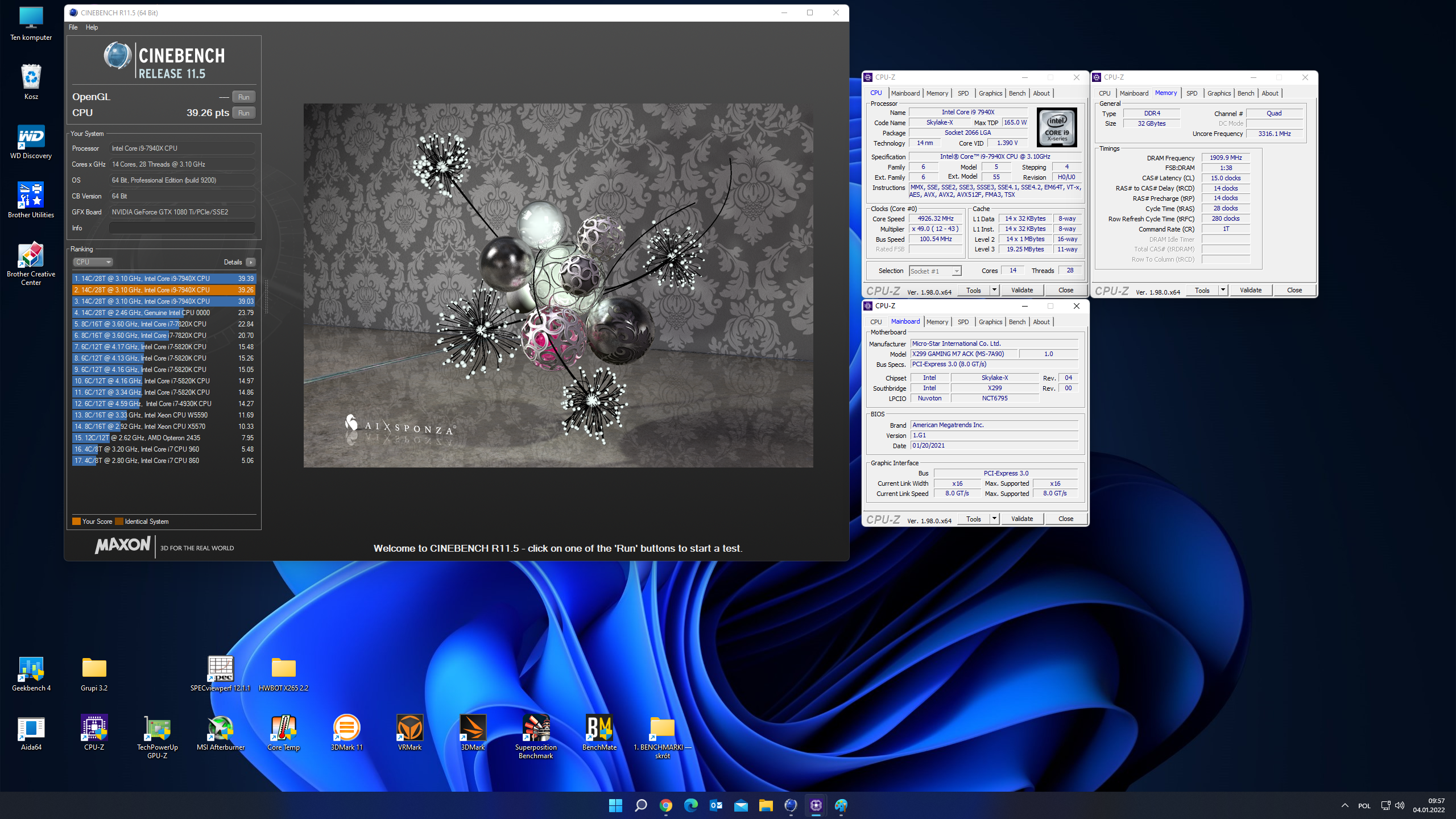The width and height of the screenshot is (1456, 819).
Task: Open Tools dropdown arrow in Memory CPU-Z
Action: 1223,291
